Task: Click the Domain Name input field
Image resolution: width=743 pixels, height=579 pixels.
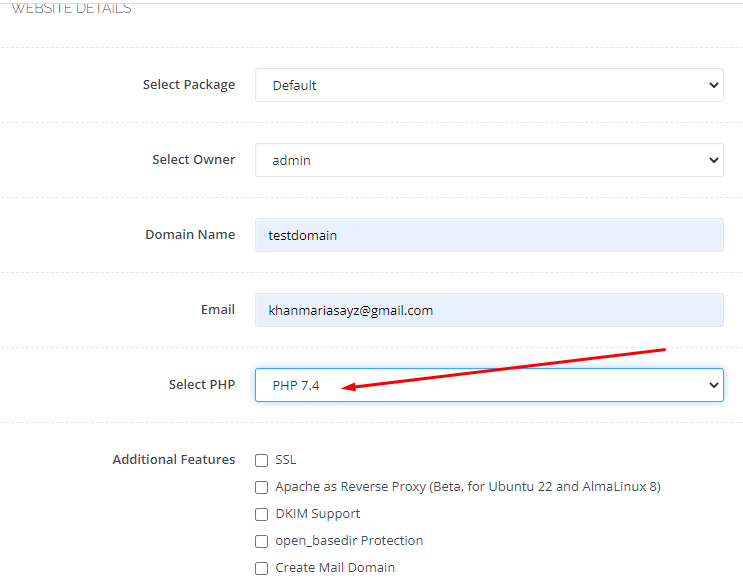Action: [x=489, y=235]
